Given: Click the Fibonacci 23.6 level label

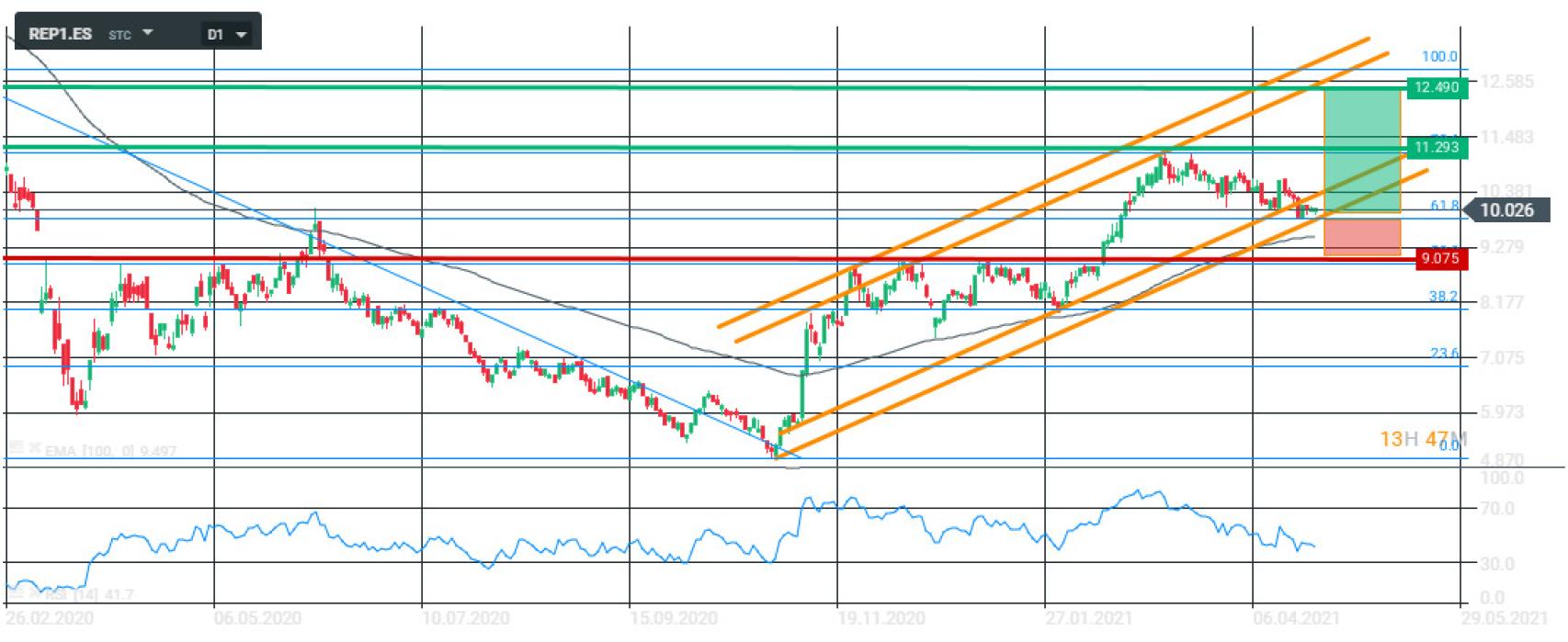Looking at the screenshot, I should tap(1443, 354).
